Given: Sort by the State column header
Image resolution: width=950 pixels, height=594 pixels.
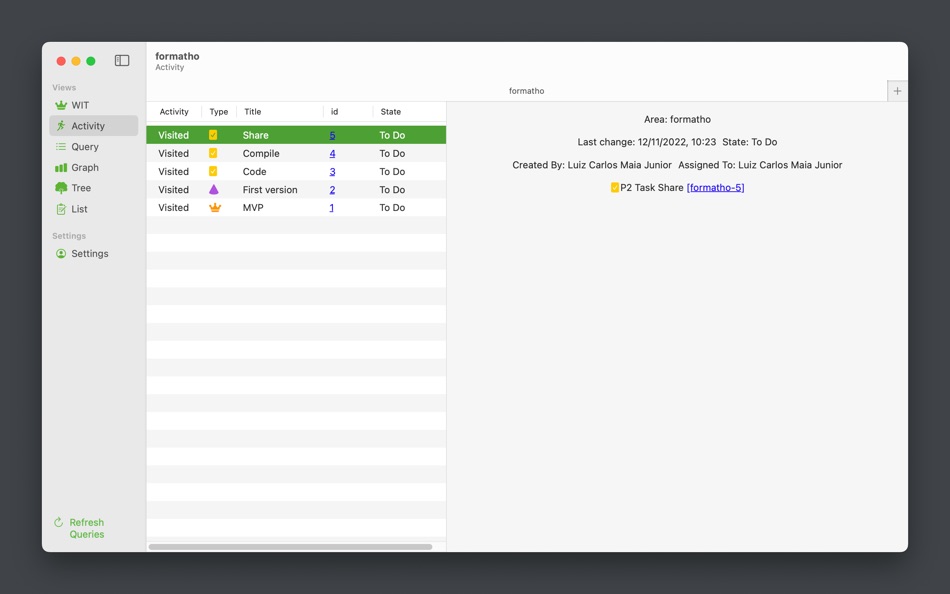Looking at the screenshot, I should tap(409, 112).
